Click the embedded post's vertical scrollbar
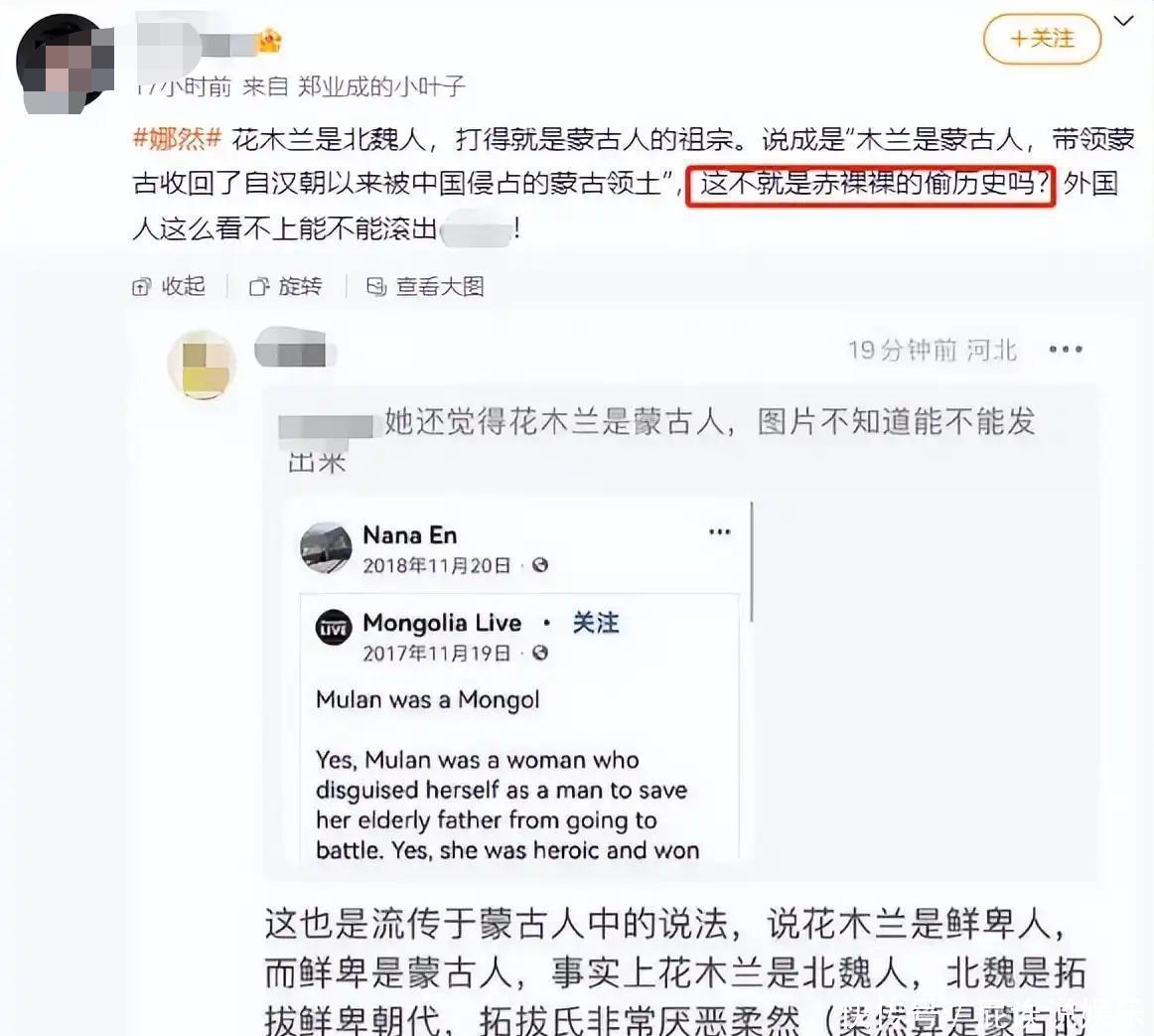Image resolution: width=1154 pixels, height=1036 pixels. [x=752, y=562]
